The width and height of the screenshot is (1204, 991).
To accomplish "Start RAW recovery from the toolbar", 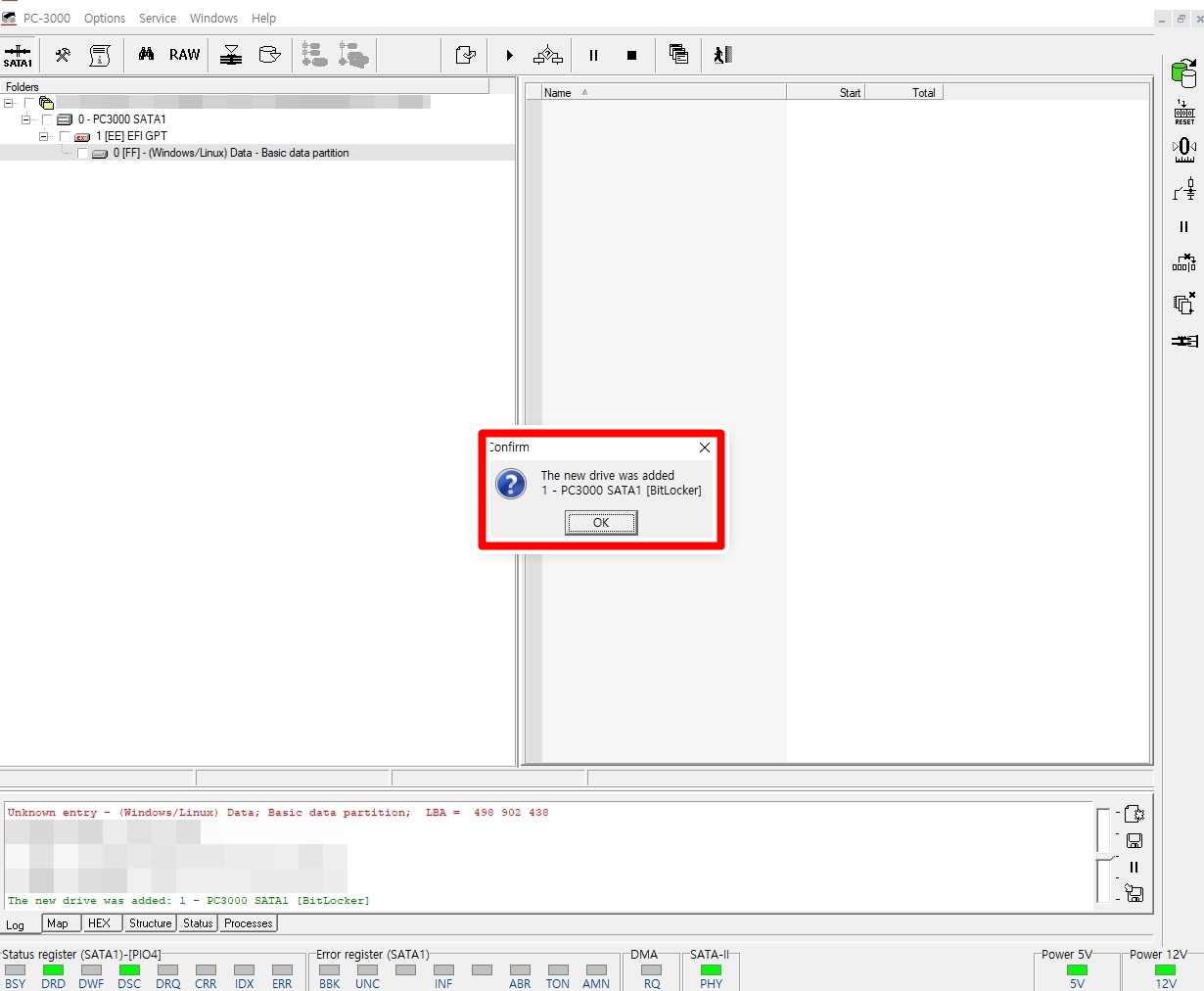I will pyautogui.click(x=184, y=55).
